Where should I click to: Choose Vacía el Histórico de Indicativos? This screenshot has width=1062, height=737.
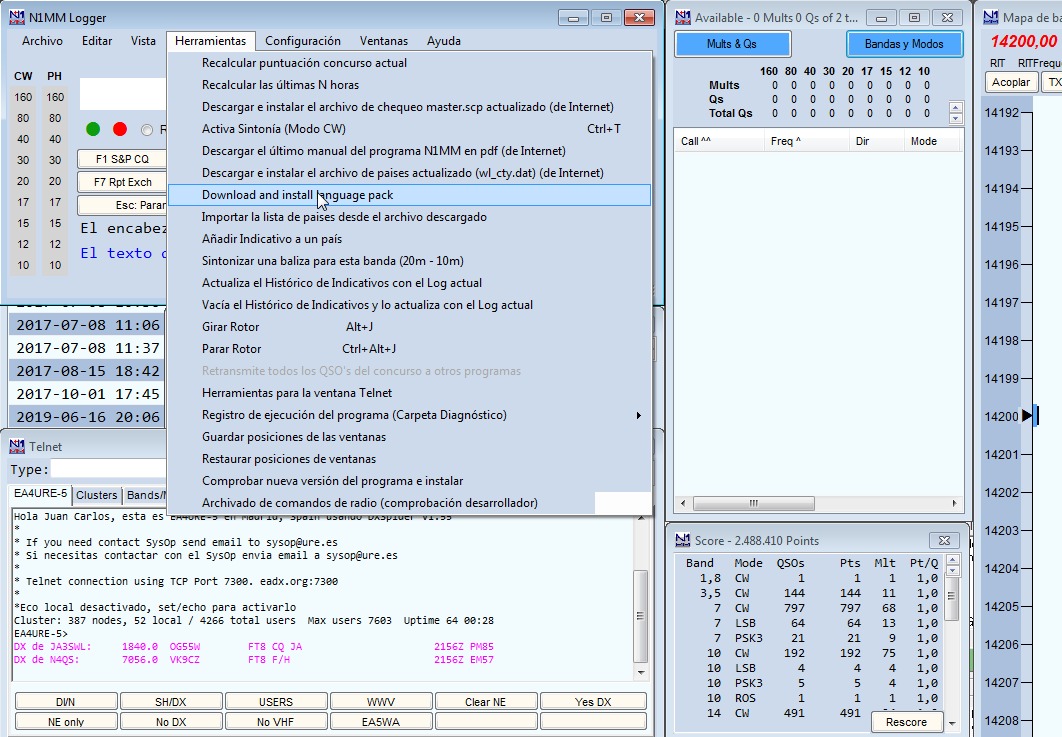click(409, 305)
